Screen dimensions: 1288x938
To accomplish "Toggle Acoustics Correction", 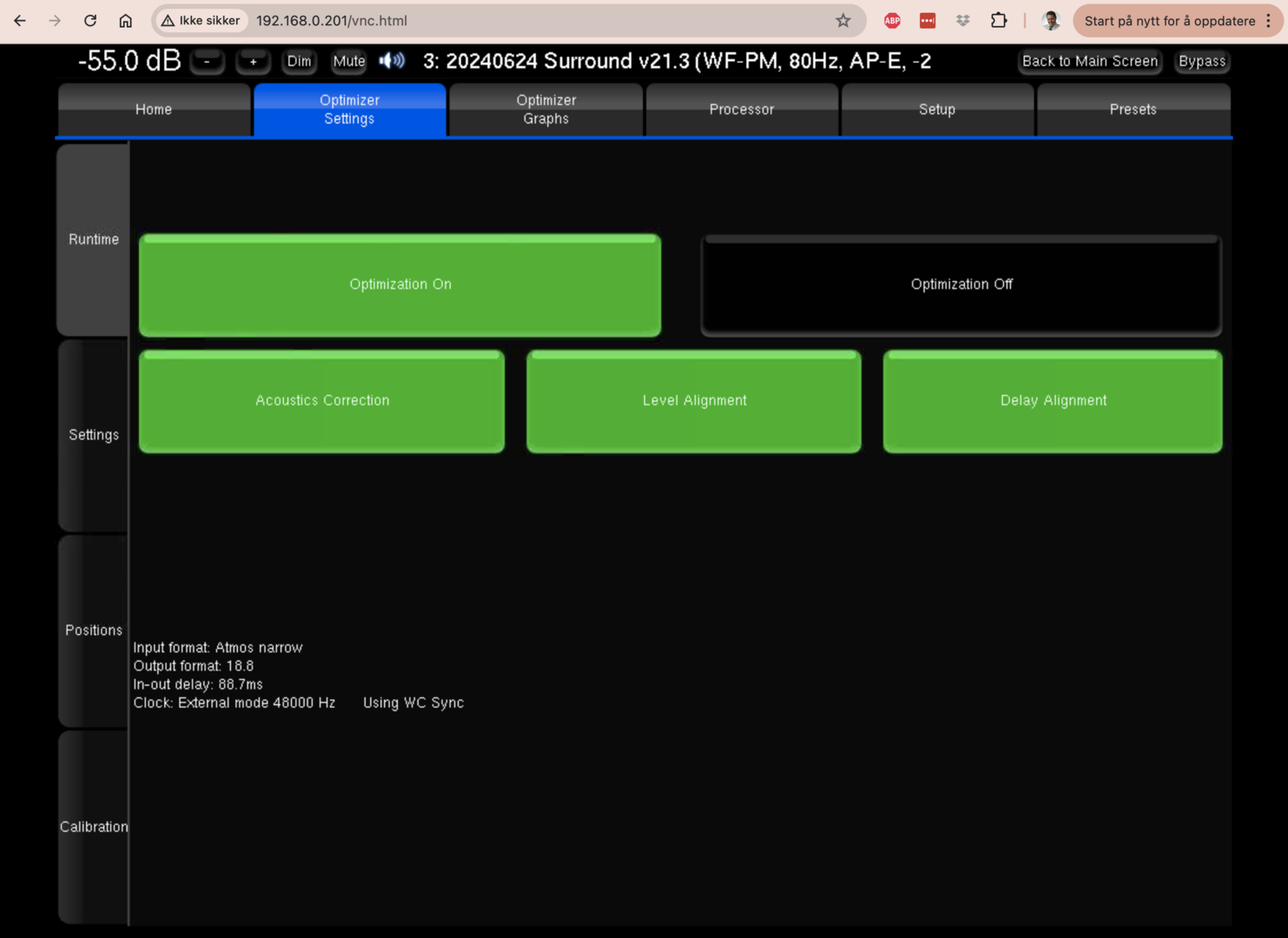I will (x=322, y=401).
